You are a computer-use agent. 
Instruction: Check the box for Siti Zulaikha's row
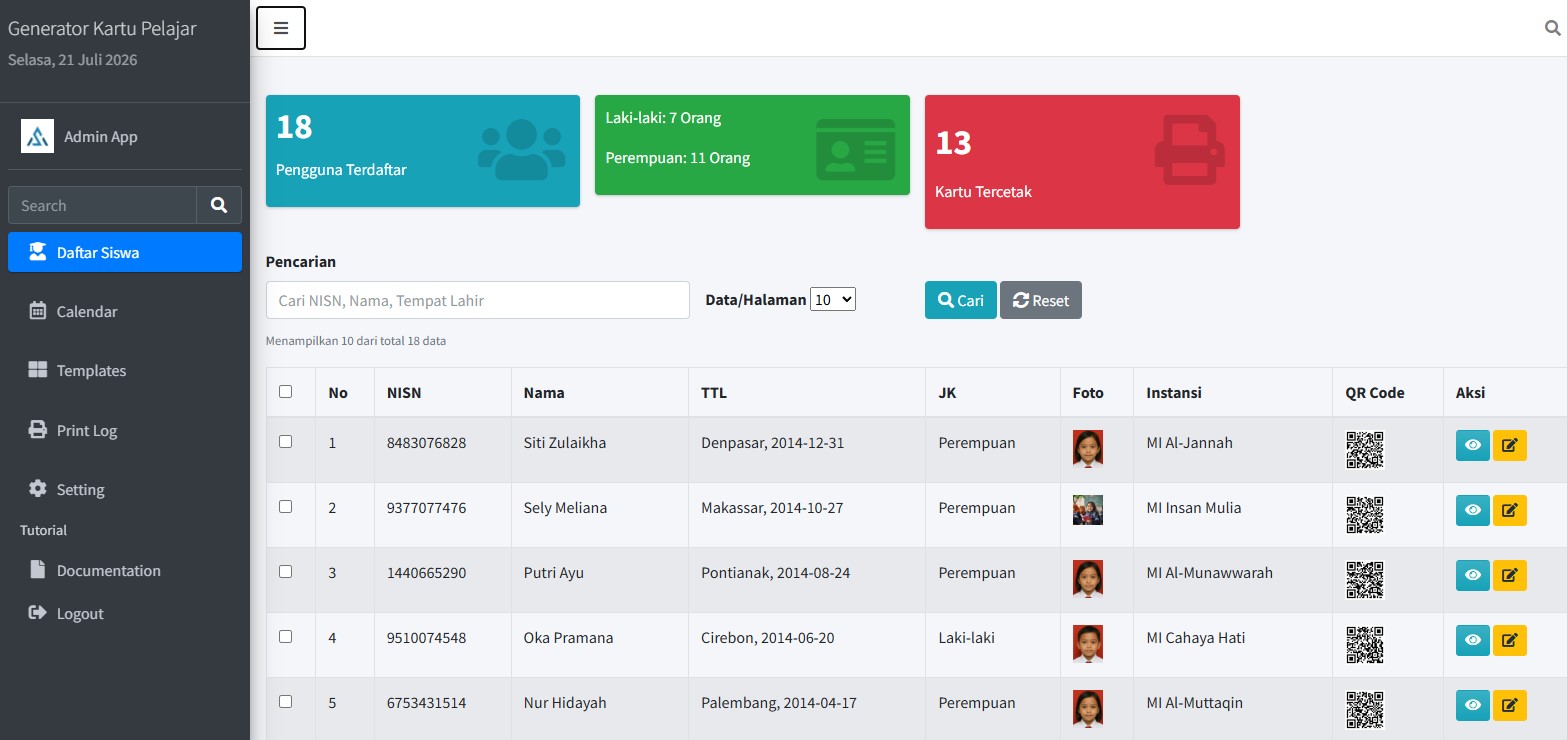point(285,441)
